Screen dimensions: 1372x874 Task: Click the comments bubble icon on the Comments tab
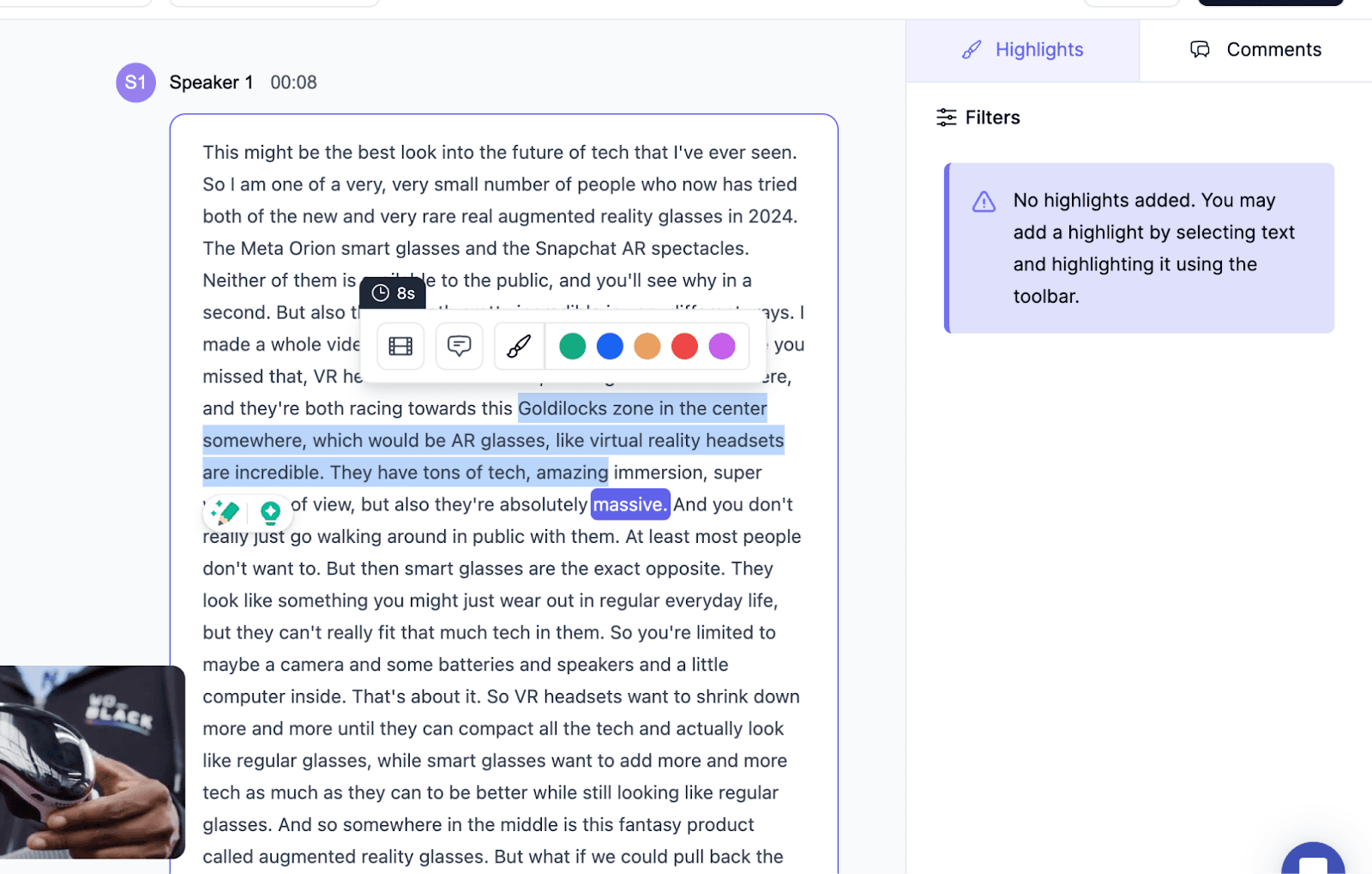coord(1201,50)
